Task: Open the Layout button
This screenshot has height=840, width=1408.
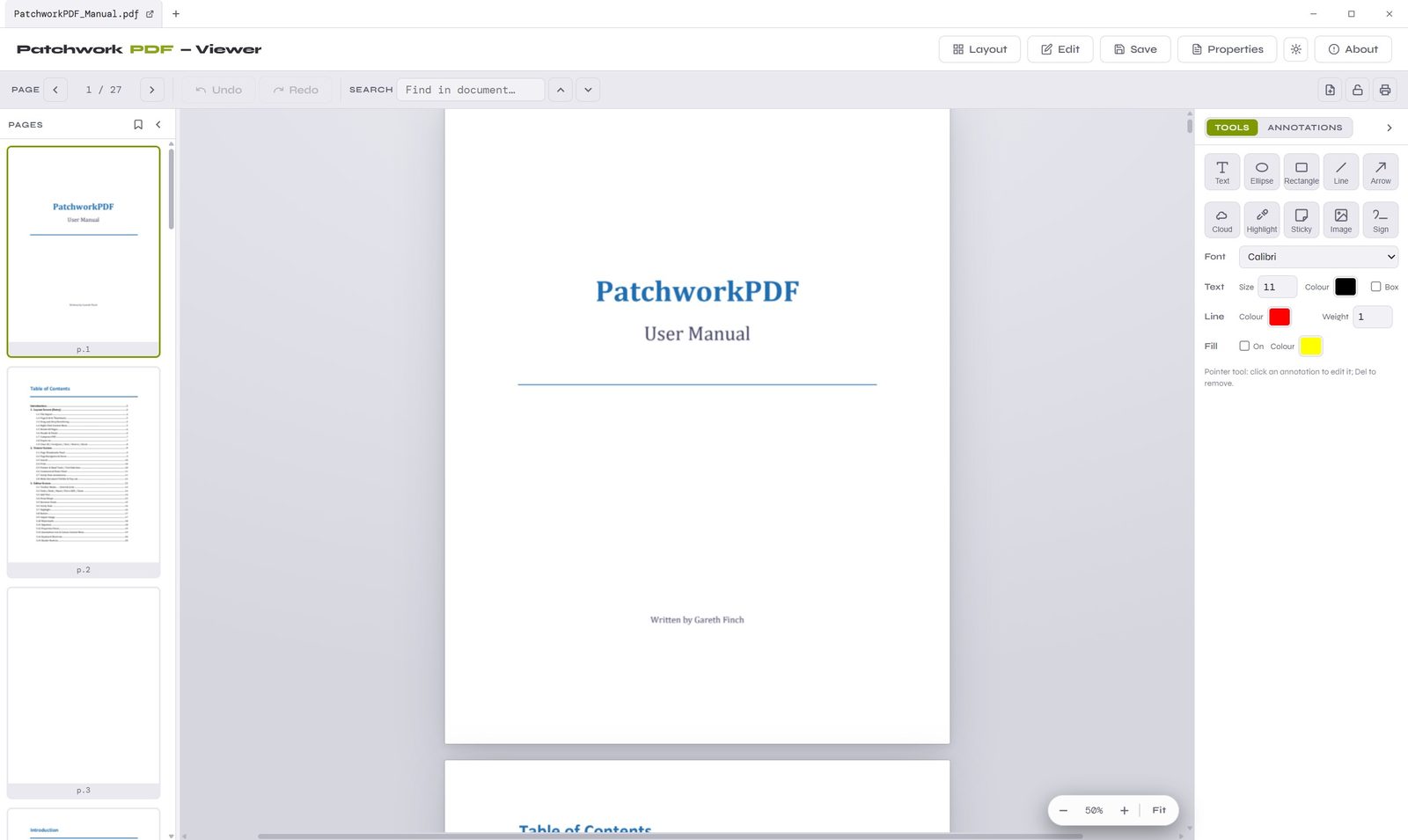Action: (x=979, y=49)
